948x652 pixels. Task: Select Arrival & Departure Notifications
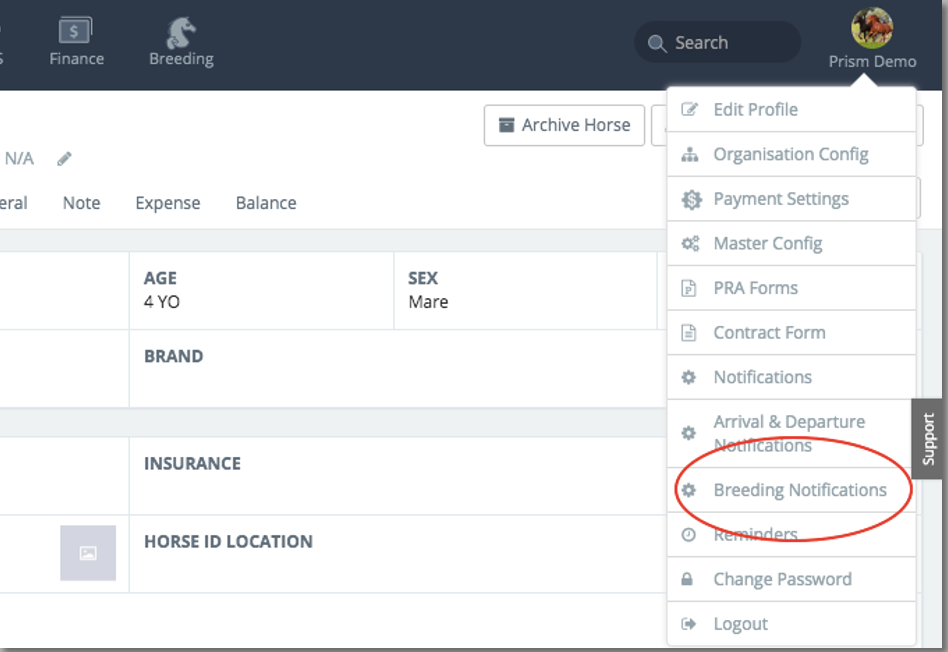788,433
